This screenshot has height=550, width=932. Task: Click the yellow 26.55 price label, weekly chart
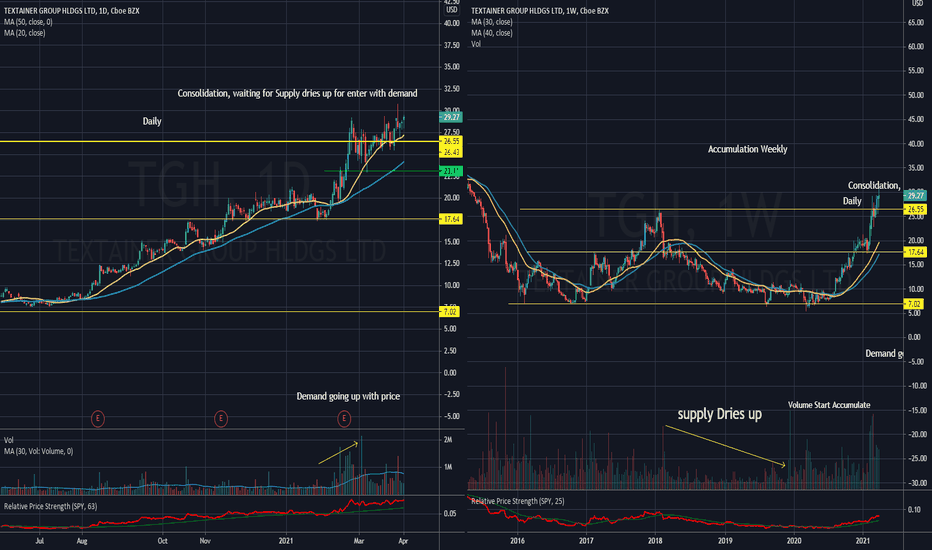point(915,209)
